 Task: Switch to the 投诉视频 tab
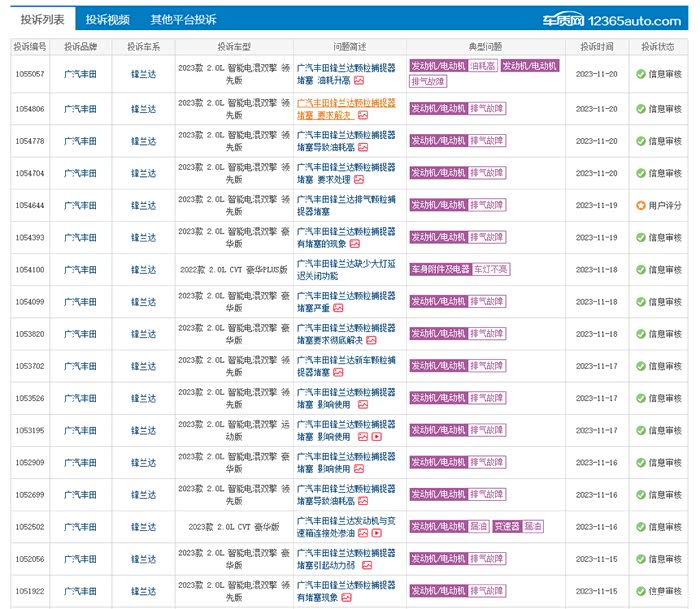coord(107,19)
